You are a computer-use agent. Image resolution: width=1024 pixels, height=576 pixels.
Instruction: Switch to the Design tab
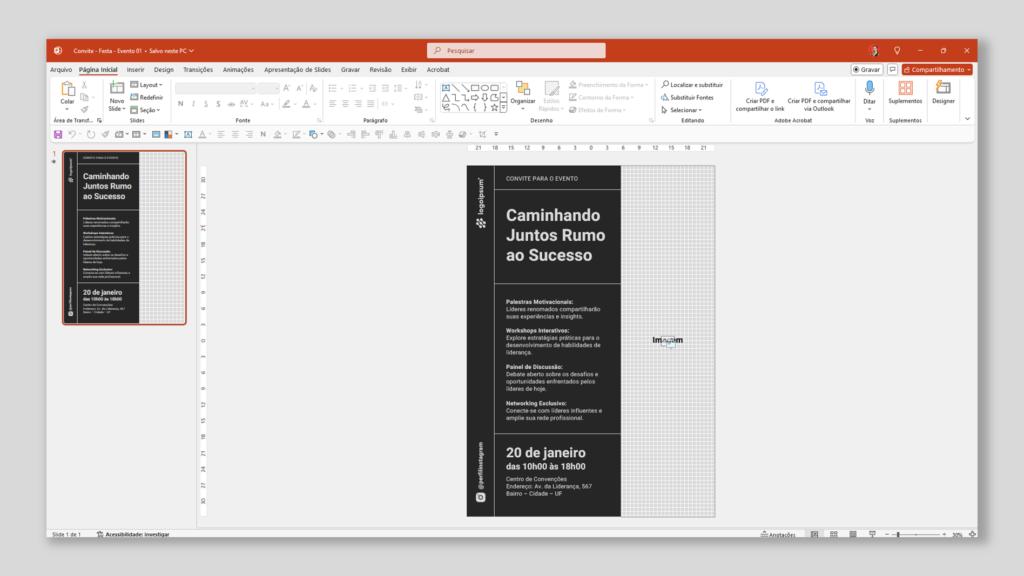coord(163,69)
